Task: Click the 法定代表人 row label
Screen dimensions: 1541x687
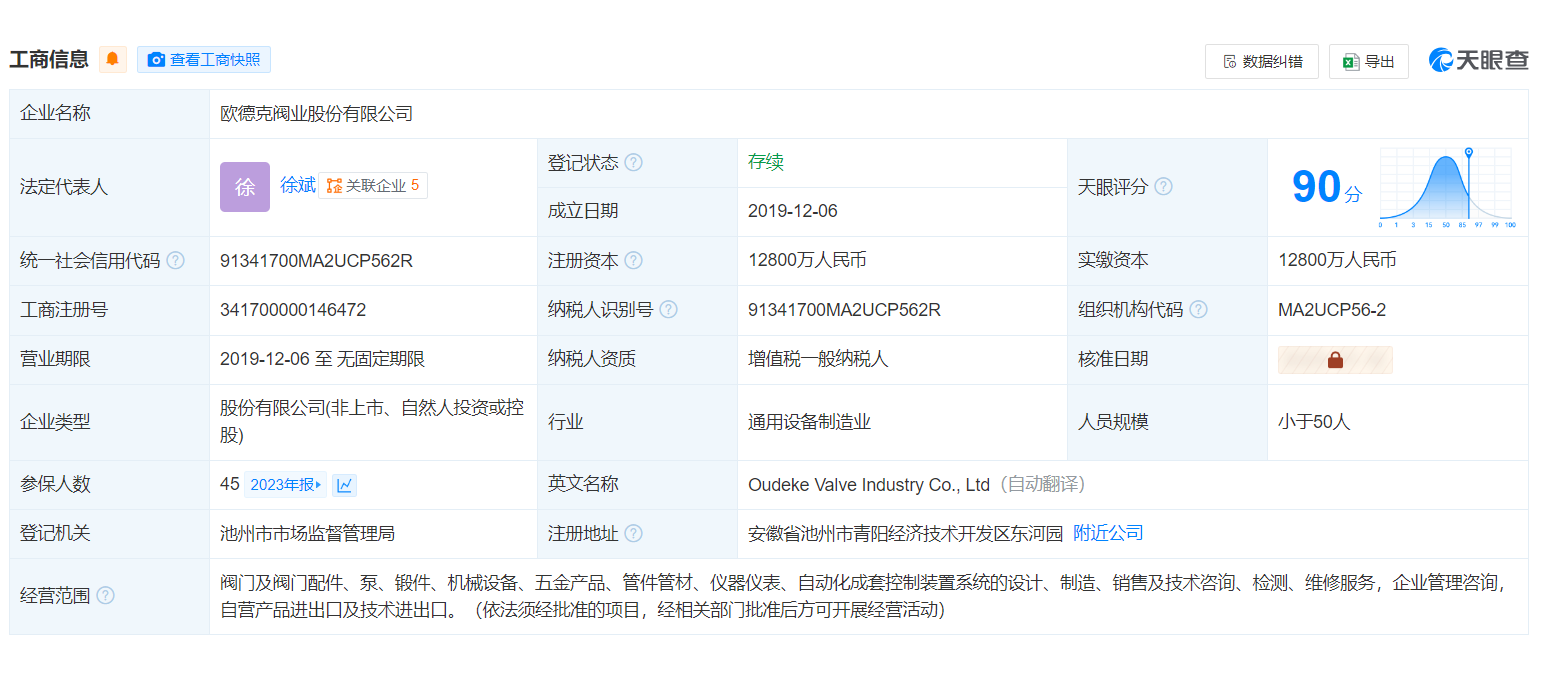Action: click(x=64, y=187)
